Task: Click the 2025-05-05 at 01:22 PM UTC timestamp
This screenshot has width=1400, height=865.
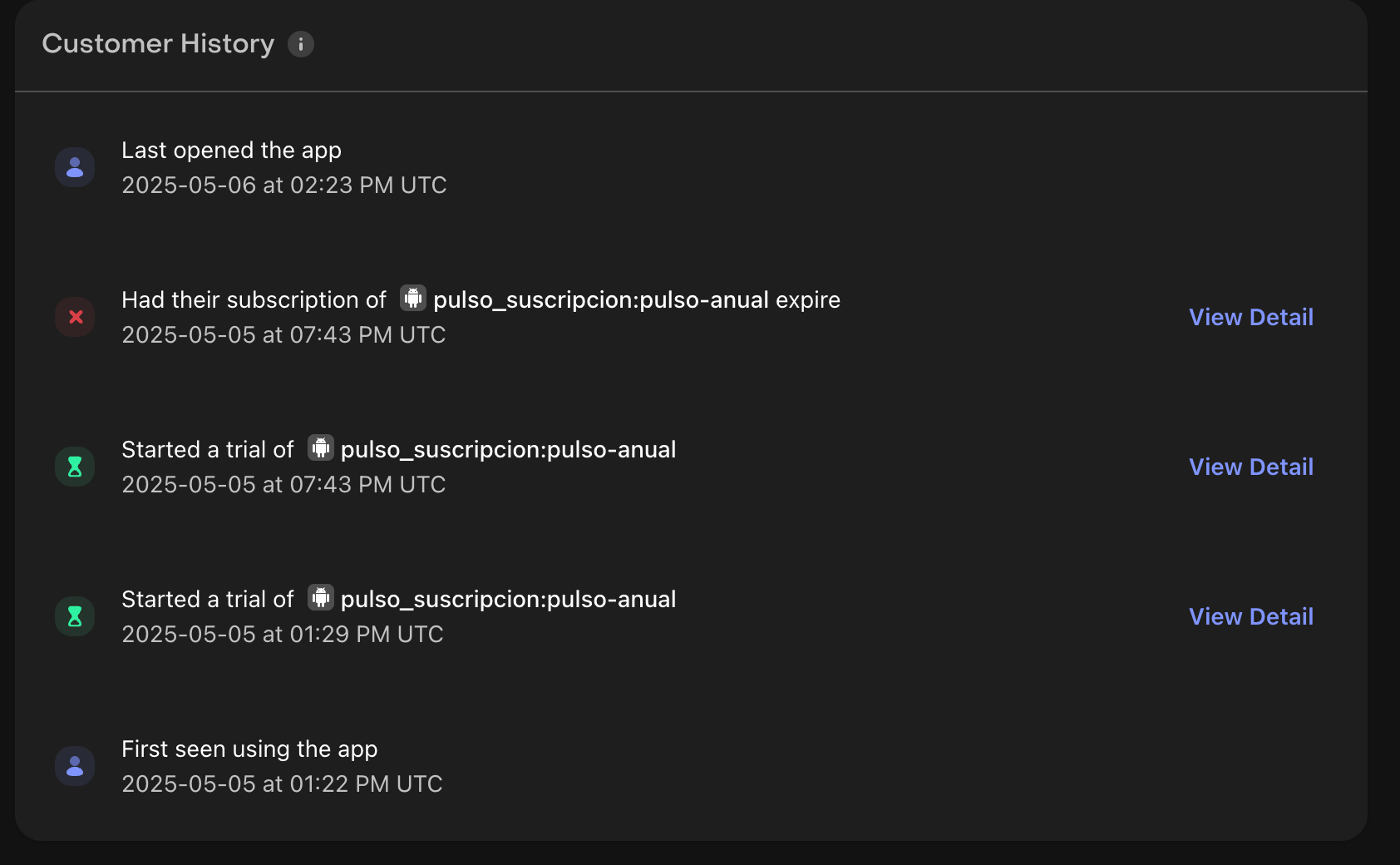Action: (283, 783)
